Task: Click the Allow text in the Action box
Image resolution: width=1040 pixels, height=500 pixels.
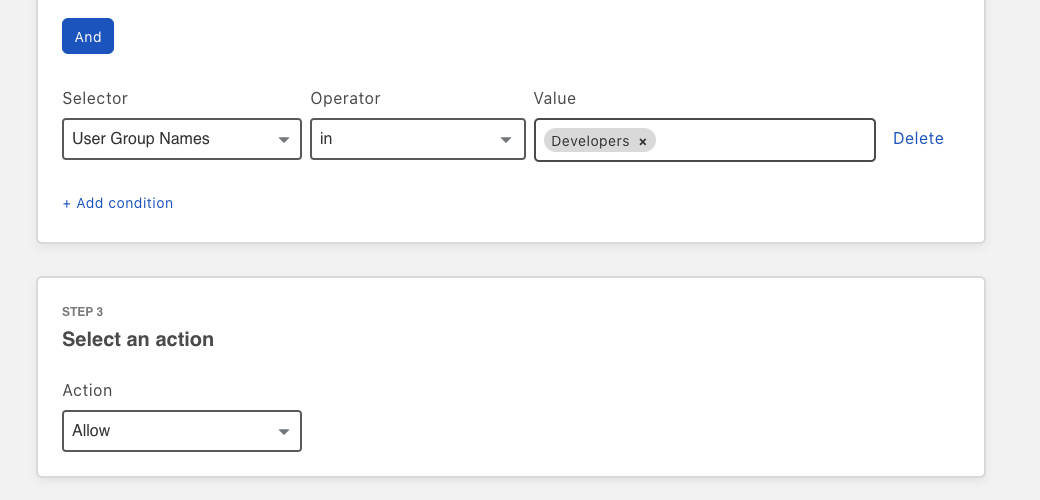Action: point(91,430)
